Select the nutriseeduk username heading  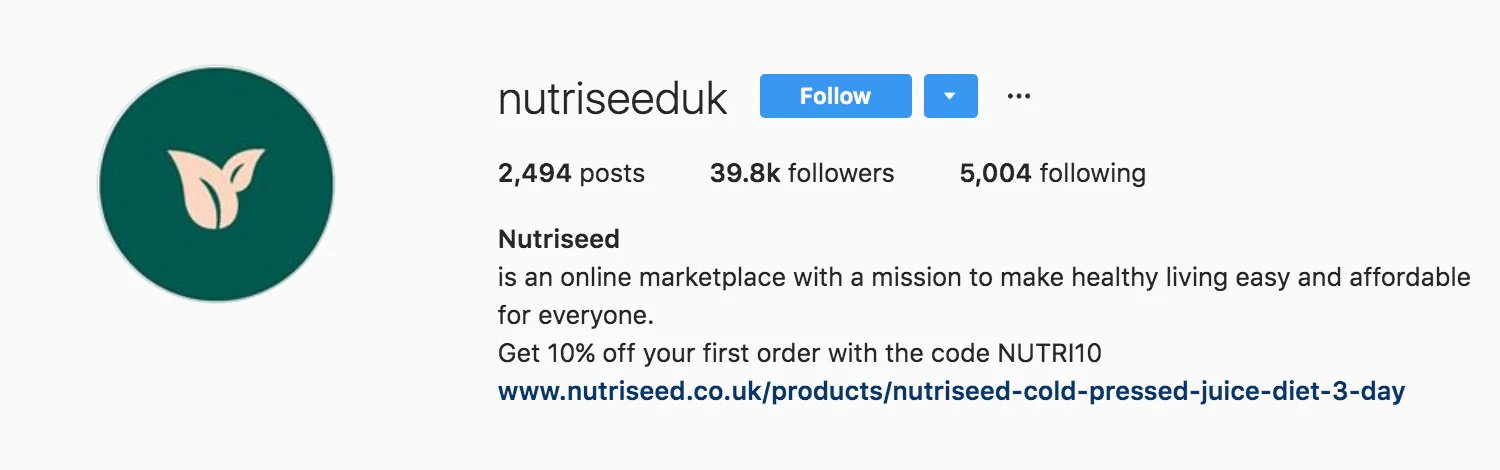(612, 98)
